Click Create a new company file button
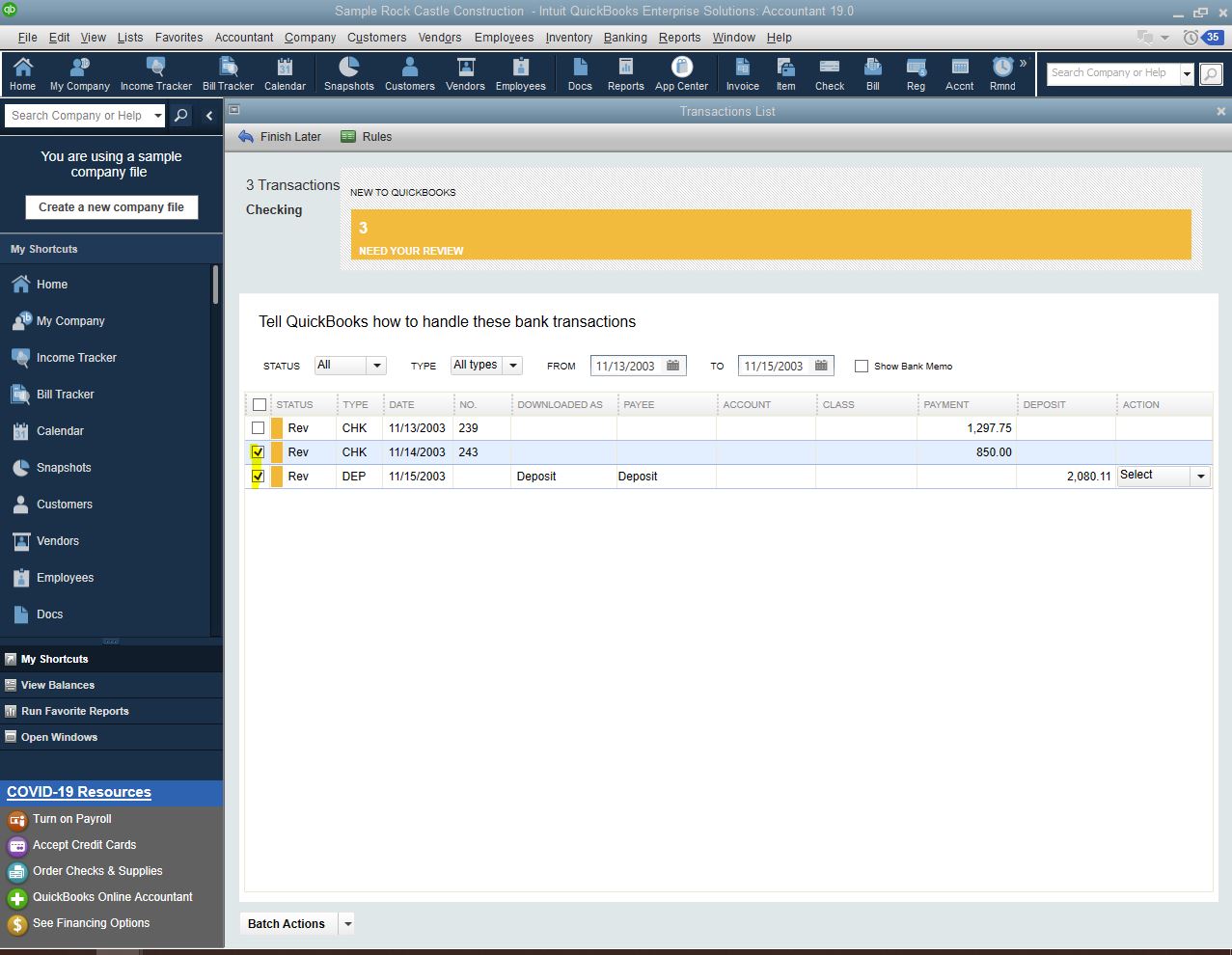1232x955 pixels. [x=111, y=207]
